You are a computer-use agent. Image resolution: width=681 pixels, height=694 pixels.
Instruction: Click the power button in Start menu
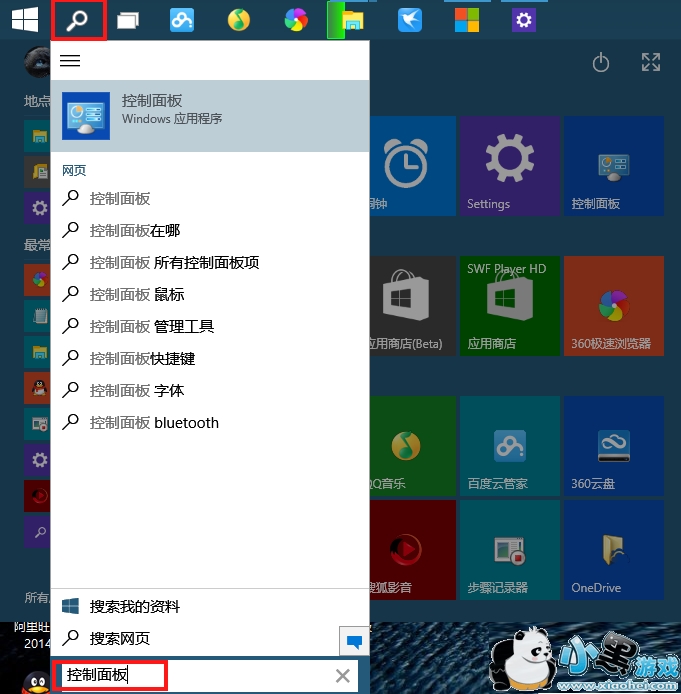pyautogui.click(x=600, y=62)
